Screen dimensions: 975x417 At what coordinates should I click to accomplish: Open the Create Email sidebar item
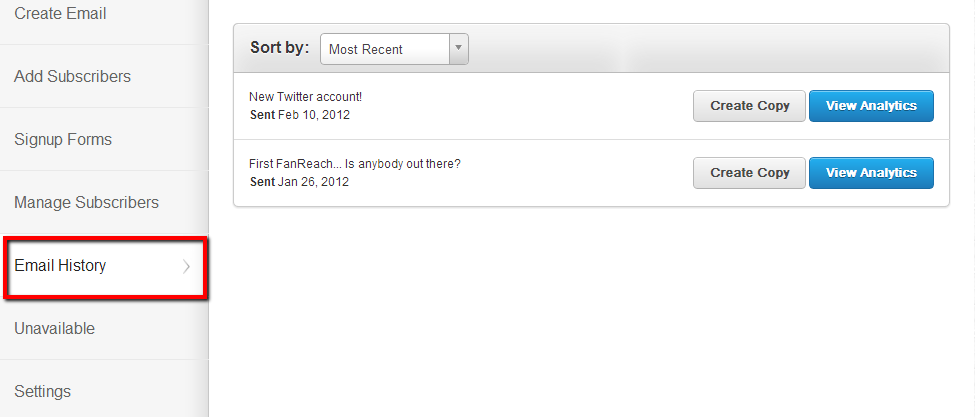coord(60,14)
